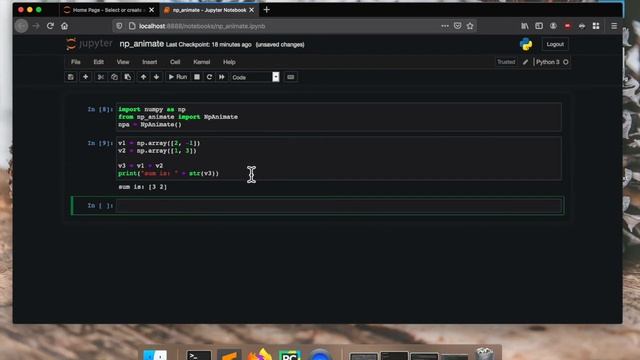Click the Logout button
Image resolution: width=640 pixels, height=360 pixels.
(x=555, y=44)
